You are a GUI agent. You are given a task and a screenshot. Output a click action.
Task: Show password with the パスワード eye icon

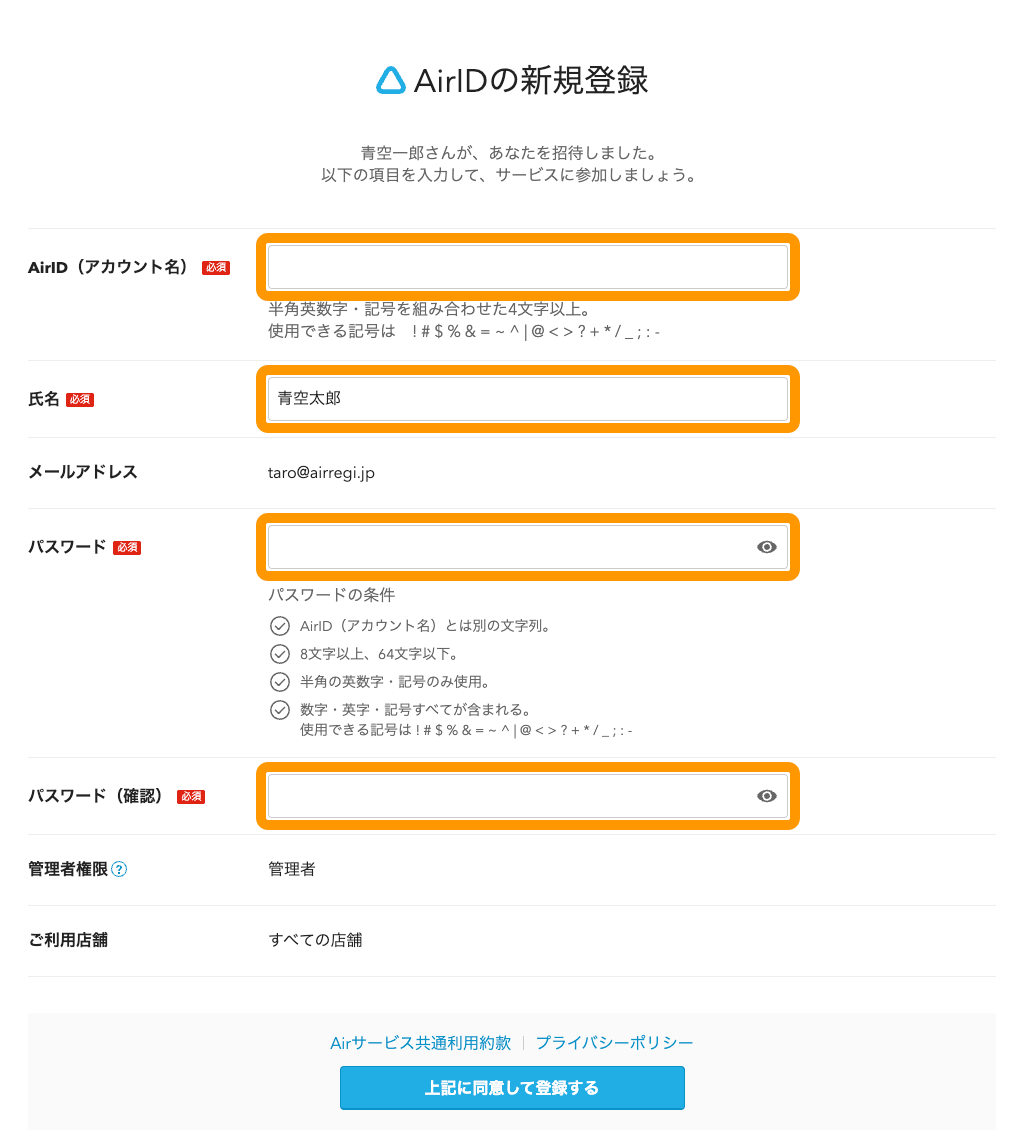click(x=767, y=547)
